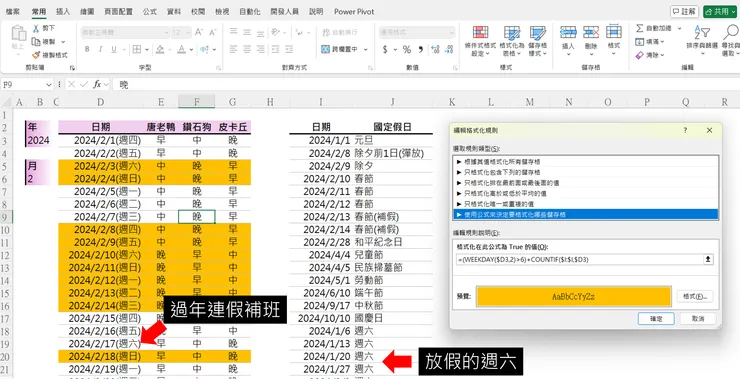Click the Top Align icon

(x=233, y=32)
